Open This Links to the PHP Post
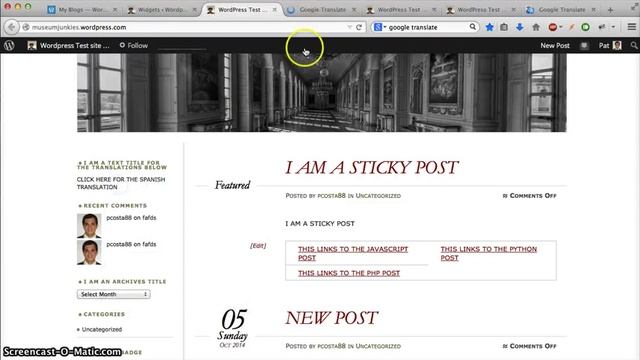Image resolution: width=640 pixels, height=360 pixels. [349, 273]
